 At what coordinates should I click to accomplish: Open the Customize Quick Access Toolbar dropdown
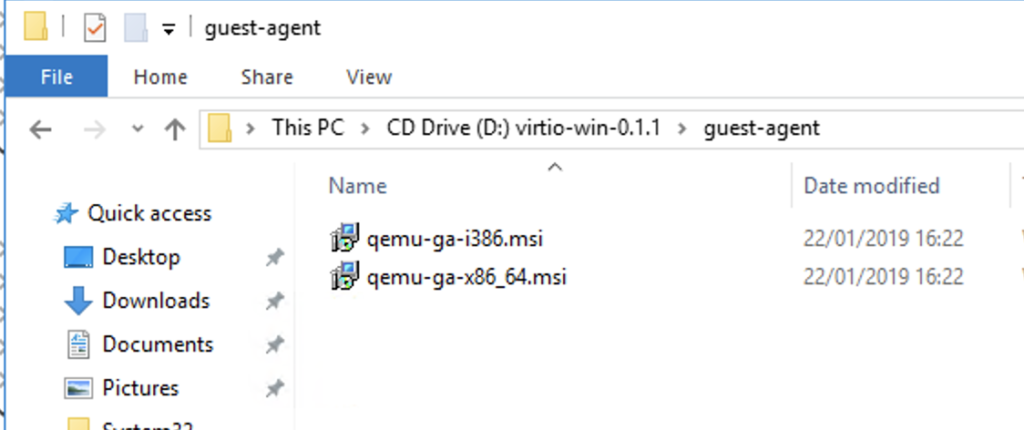tap(169, 29)
